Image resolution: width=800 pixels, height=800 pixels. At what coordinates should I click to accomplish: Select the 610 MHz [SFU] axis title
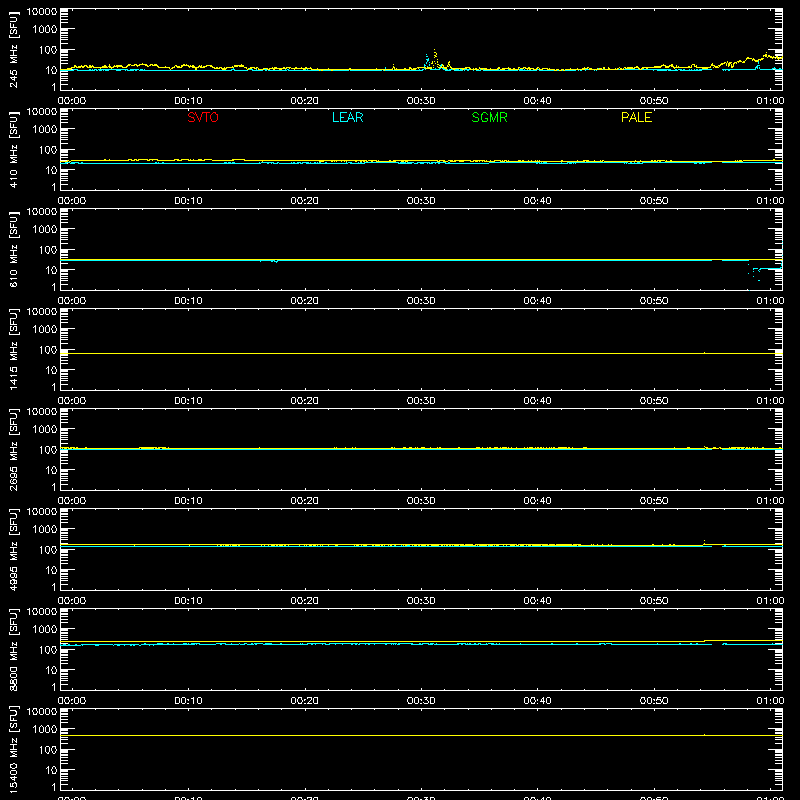[x=14, y=250]
